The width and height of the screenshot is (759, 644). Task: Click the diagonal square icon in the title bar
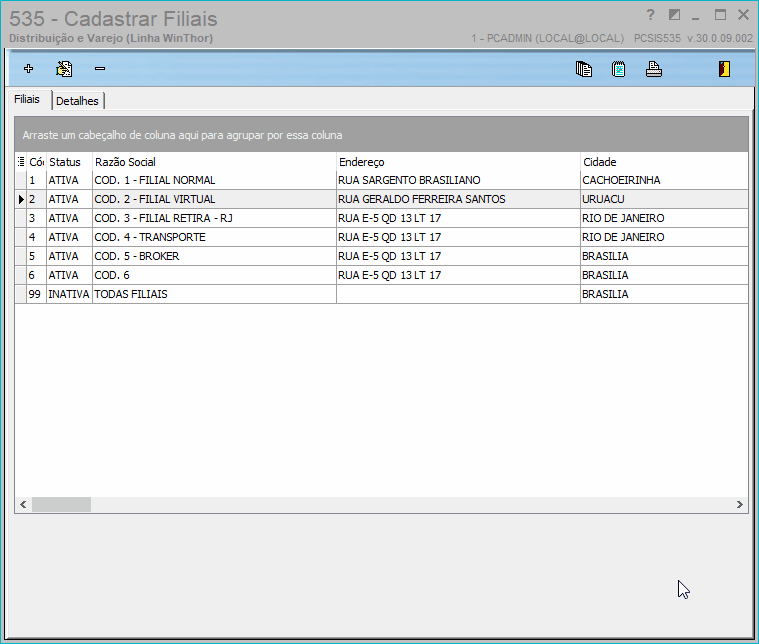pyautogui.click(x=674, y=15)
